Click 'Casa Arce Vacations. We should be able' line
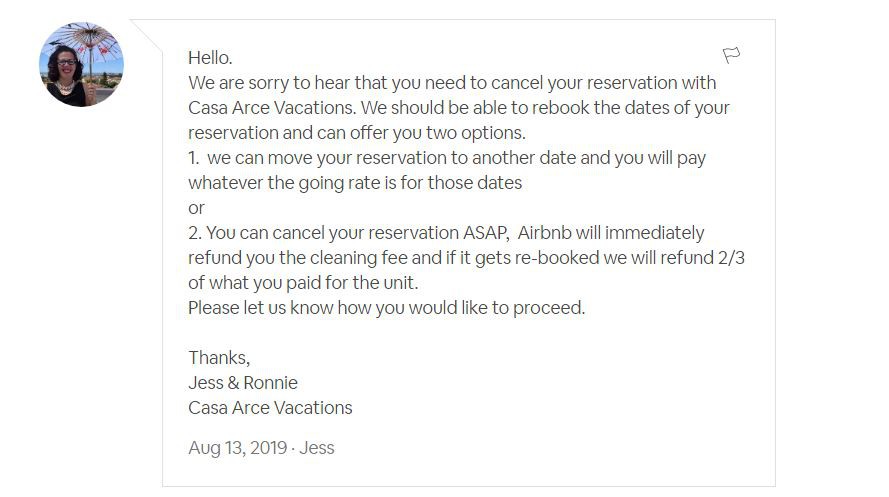The width and height of the screenshot is (889, 497). point(459,108)
